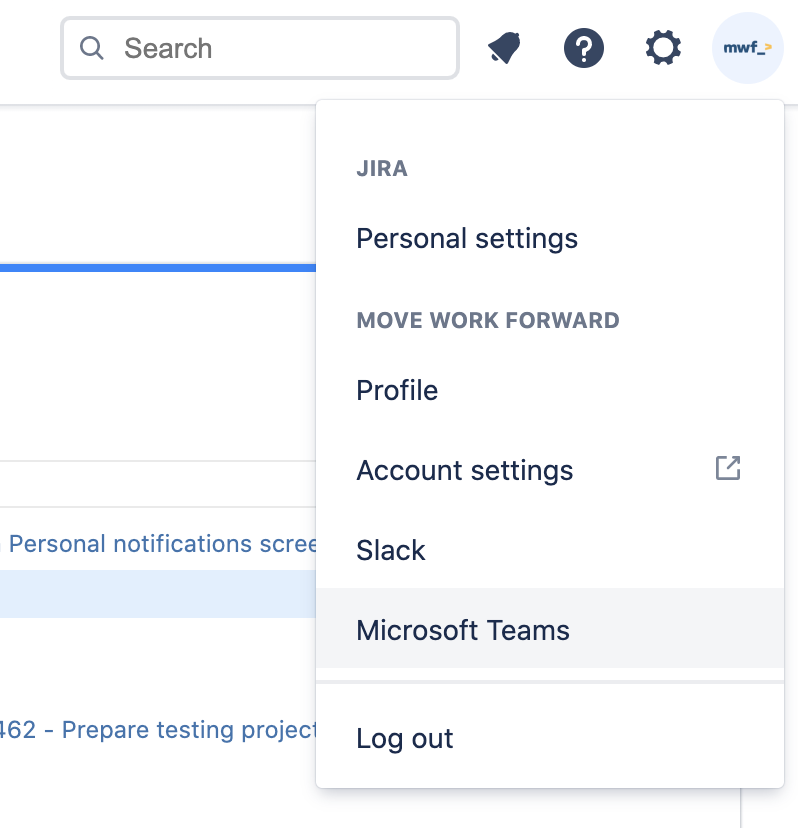Screen dimensions: 798x828
Task: Open the Help question mark icon
Action: coord(584,48)
